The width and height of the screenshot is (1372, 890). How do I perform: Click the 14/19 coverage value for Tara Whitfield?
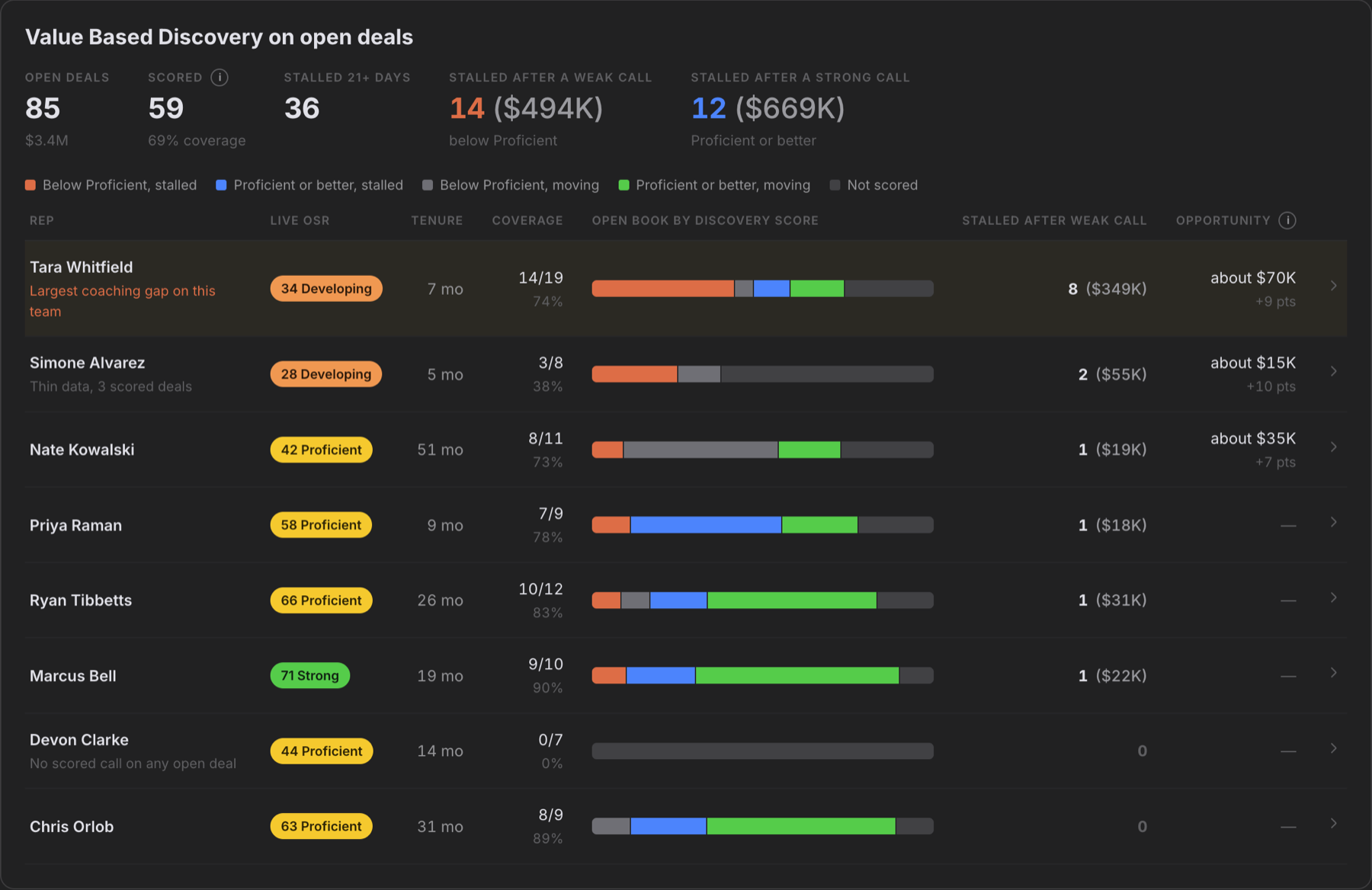point(540,277)
